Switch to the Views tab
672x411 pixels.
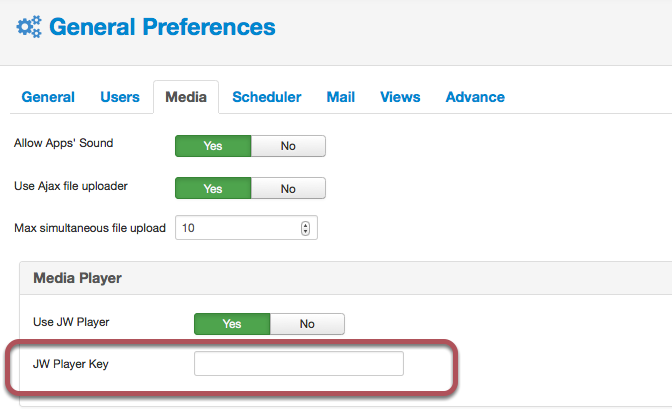tap(400, 97)
